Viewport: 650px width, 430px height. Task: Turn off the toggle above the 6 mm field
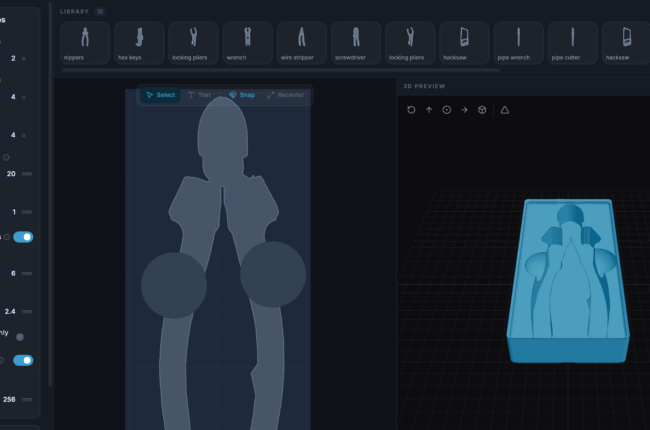[x=23, y=237]
